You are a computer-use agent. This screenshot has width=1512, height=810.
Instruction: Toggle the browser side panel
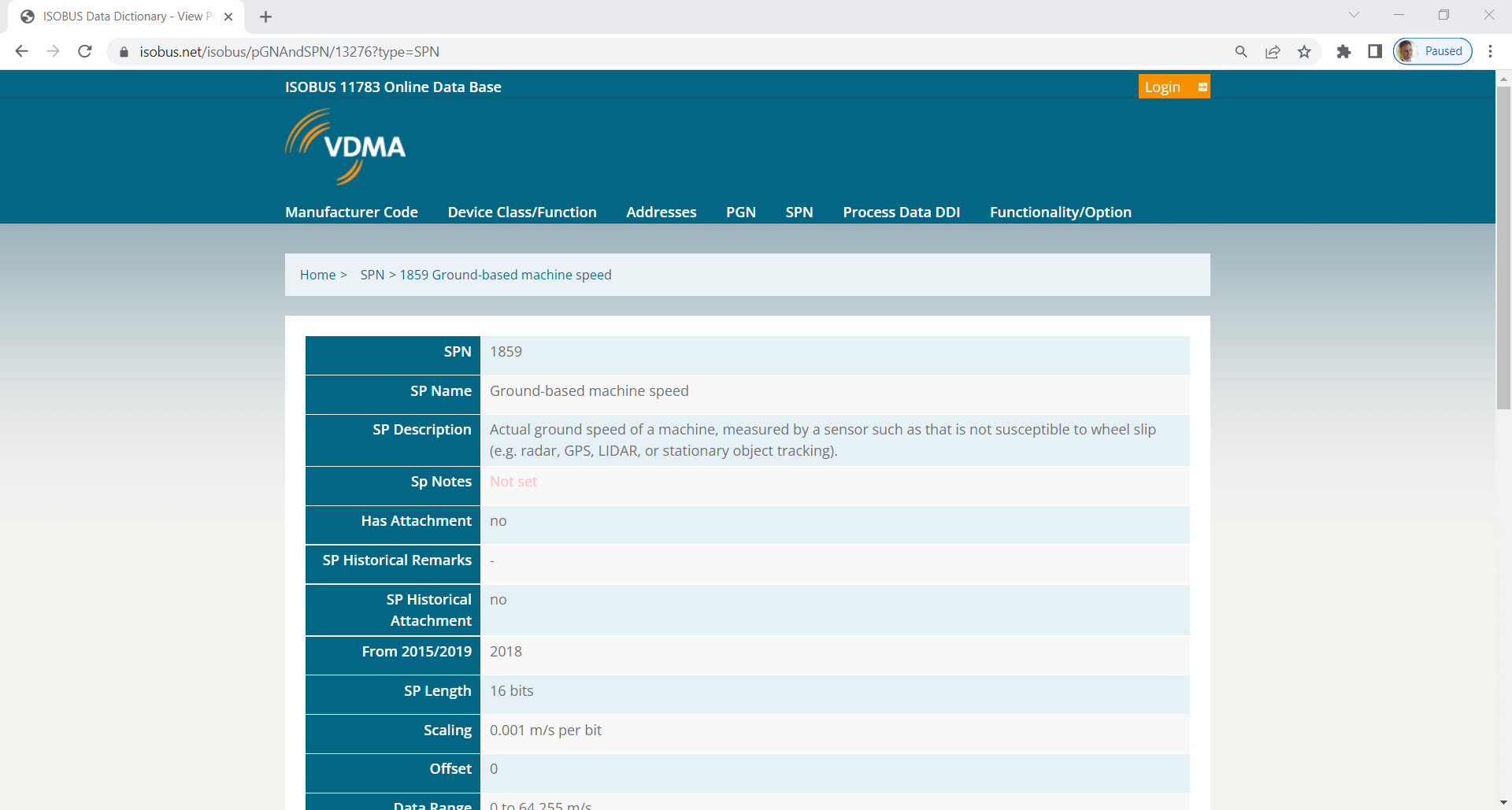(1375, 51)
